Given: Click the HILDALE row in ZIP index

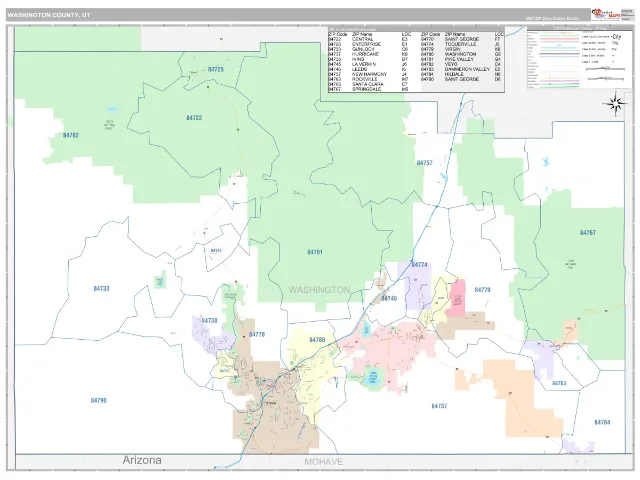Looking at the screenshot, I should tap(461, 74).
